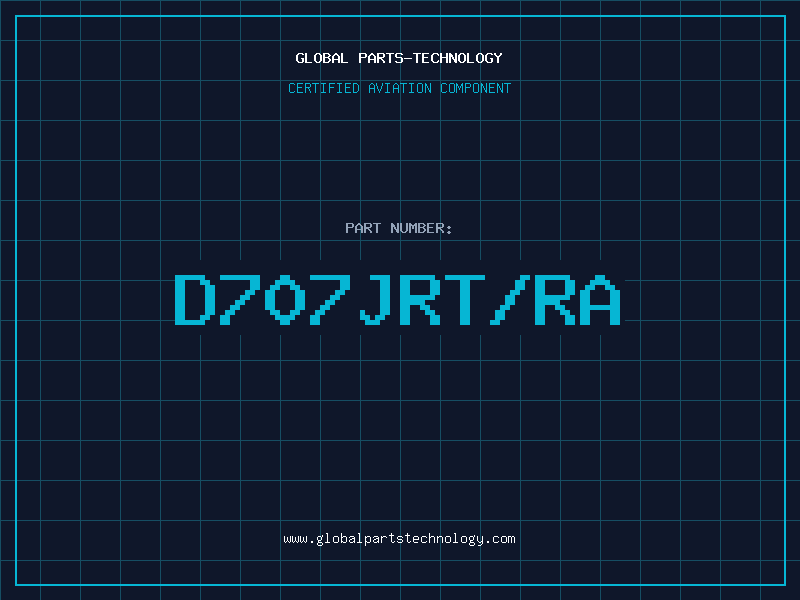Image resolution: width=800 pixels, height=600 pixels.
Task: Open the www.globalpartstechnology.com link
Action: (399, 539)
